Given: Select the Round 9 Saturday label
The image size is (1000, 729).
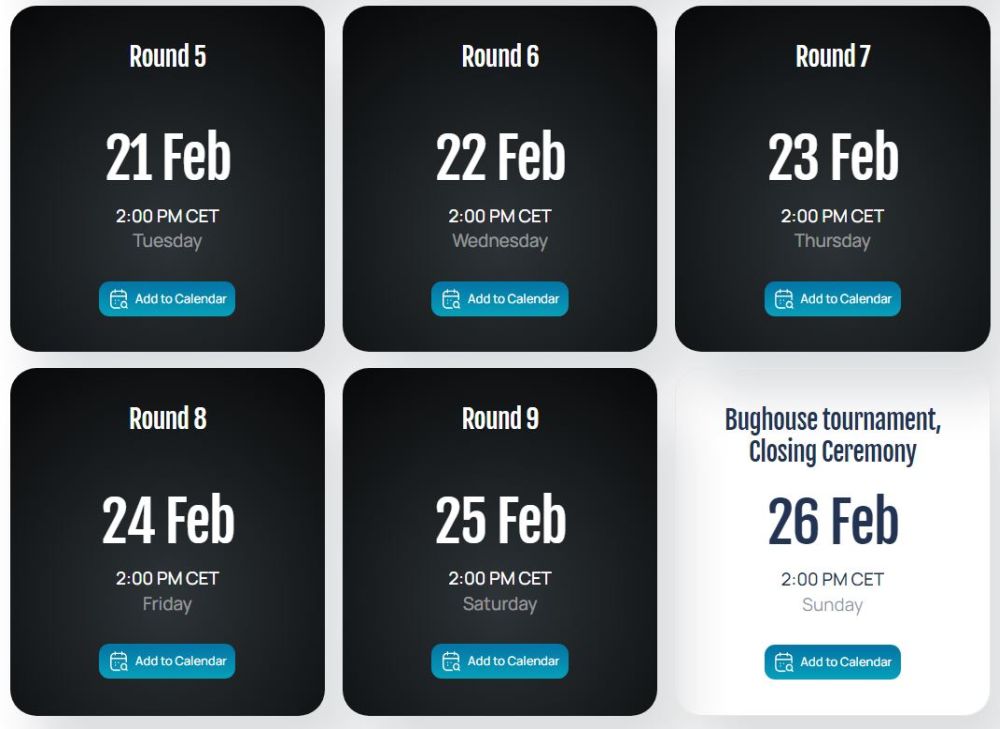Looking at the screenshot, I should (500, 604).
